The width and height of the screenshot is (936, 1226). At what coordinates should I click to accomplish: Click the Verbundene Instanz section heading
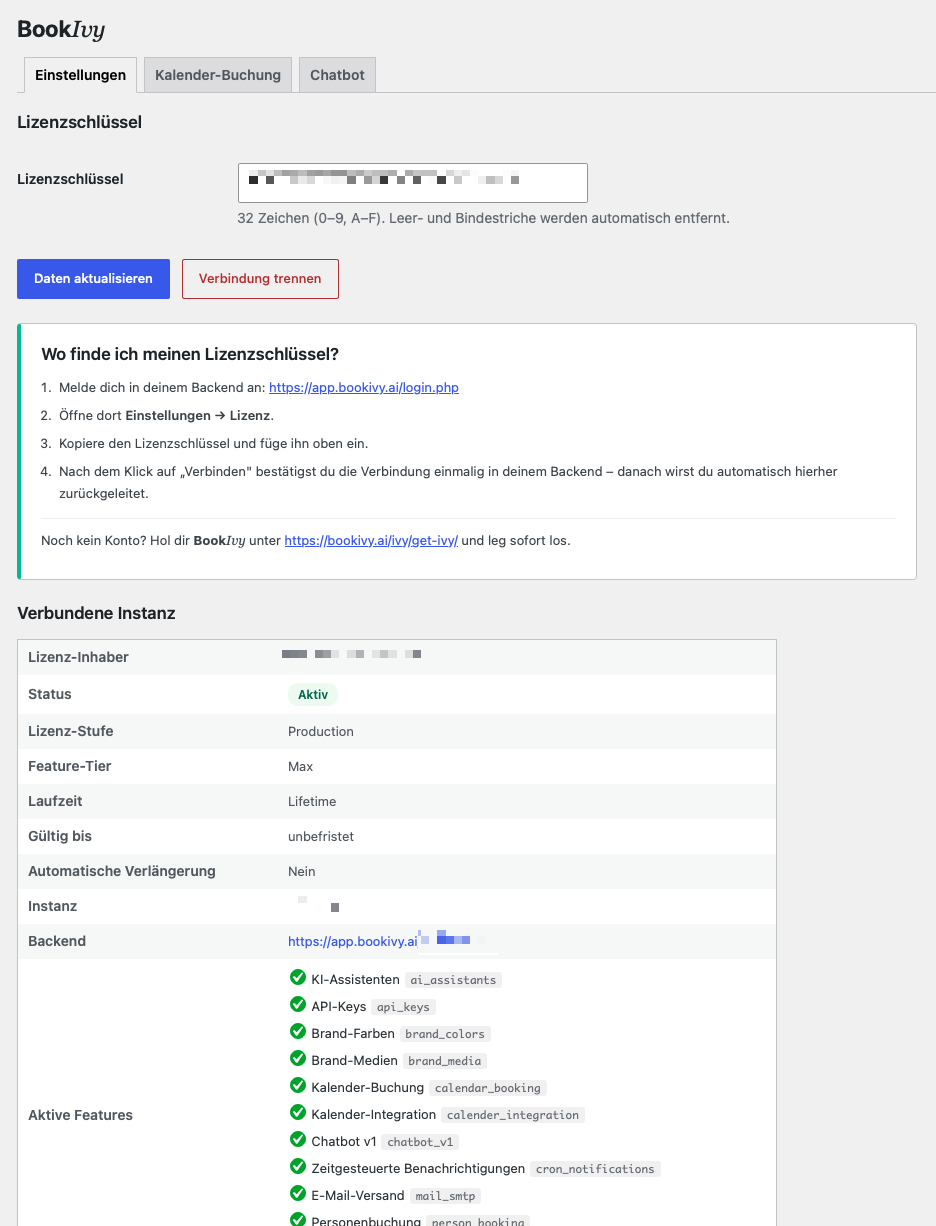[96, 613]
